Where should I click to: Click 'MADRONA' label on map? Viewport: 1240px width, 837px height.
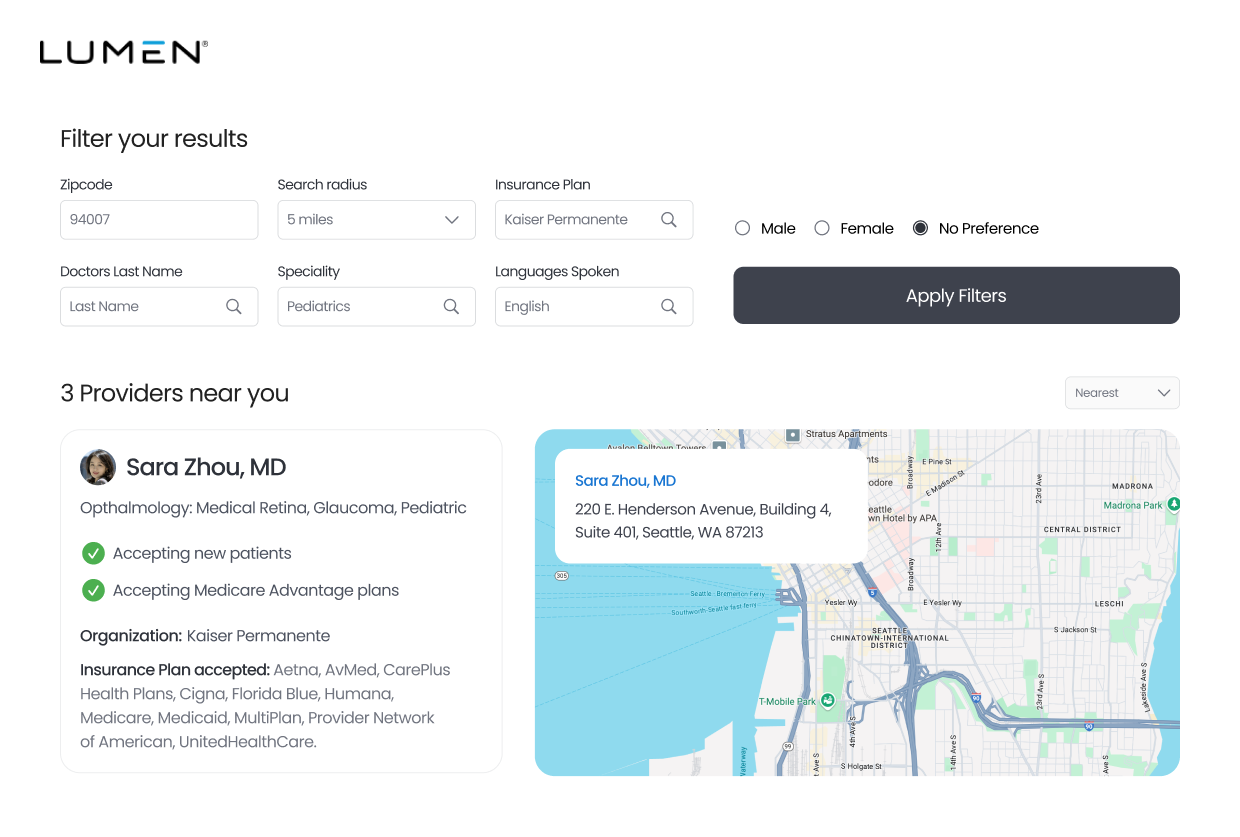click(1132, 486)
